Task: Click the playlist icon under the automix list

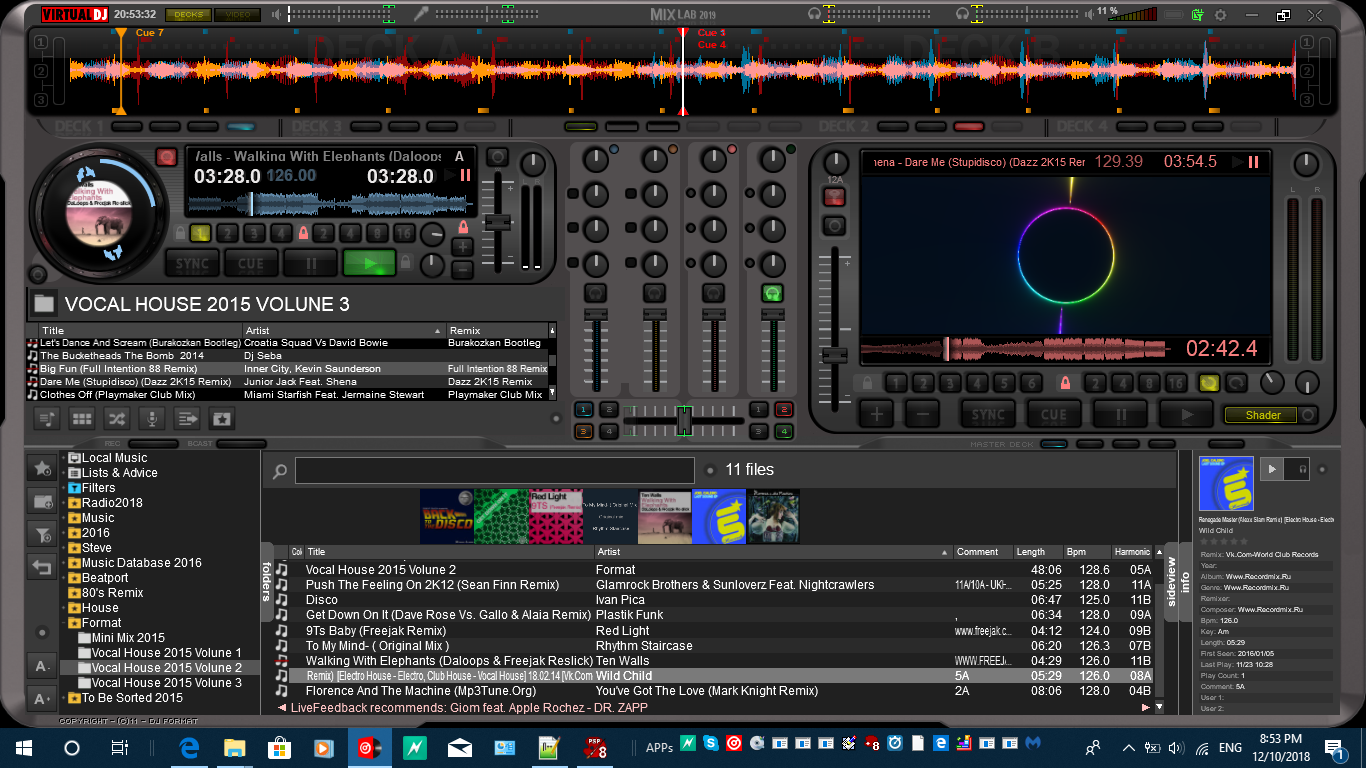Action: [46, 419]
